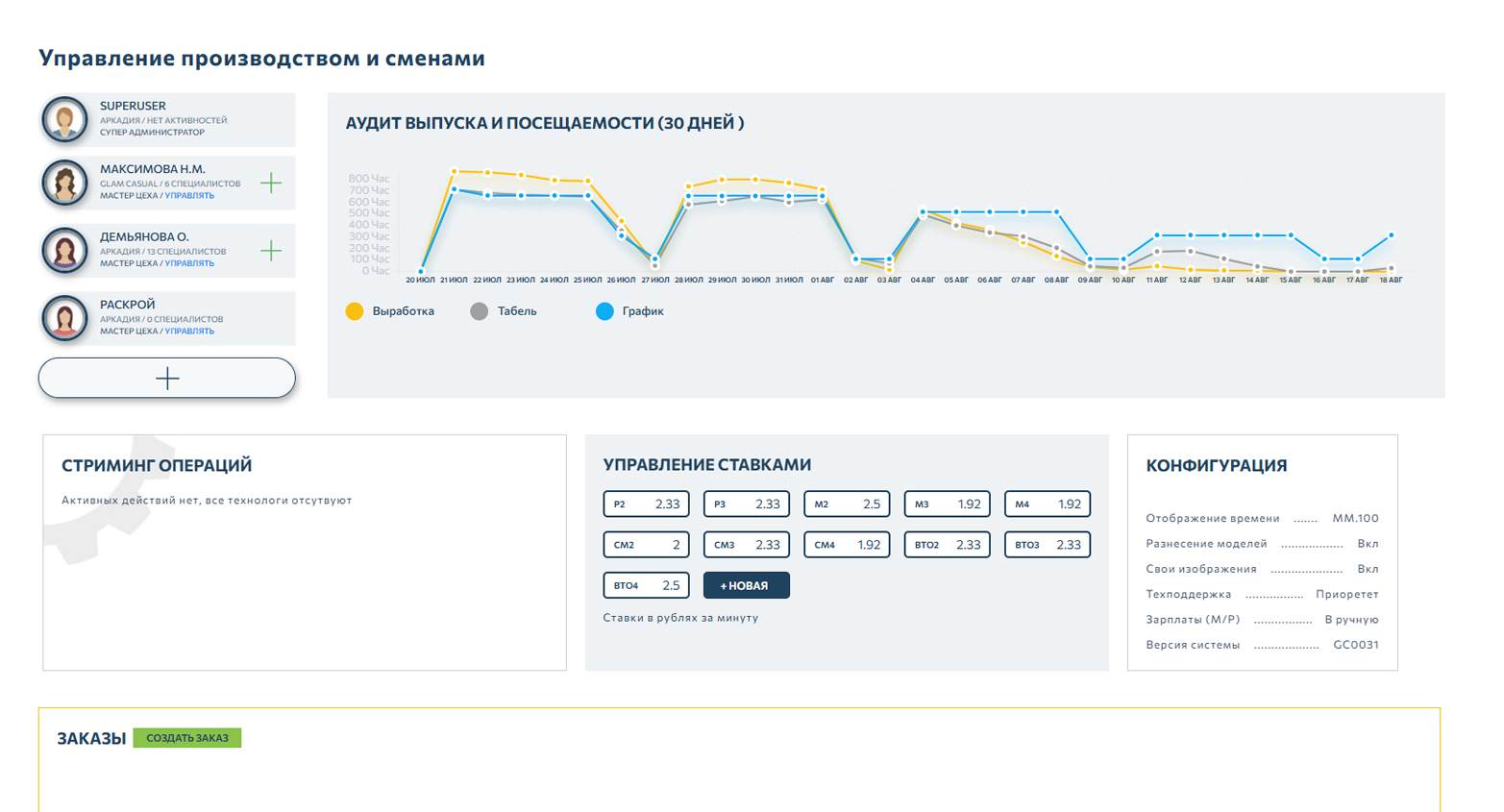This screenshot has width=1504, height=812.
Task: Click the SUPERUSER avatar icon
Action: pyautogui.click(x=65, y=120)
